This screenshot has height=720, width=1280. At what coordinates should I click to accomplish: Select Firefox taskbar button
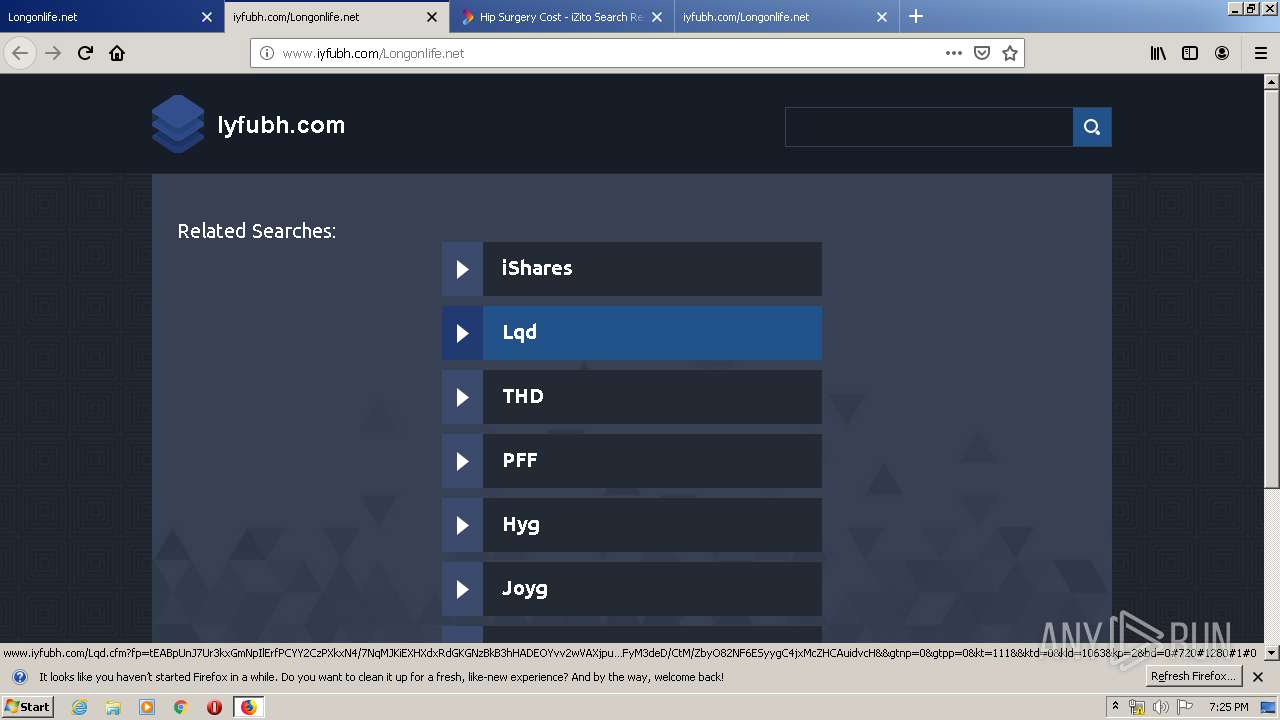248,707
